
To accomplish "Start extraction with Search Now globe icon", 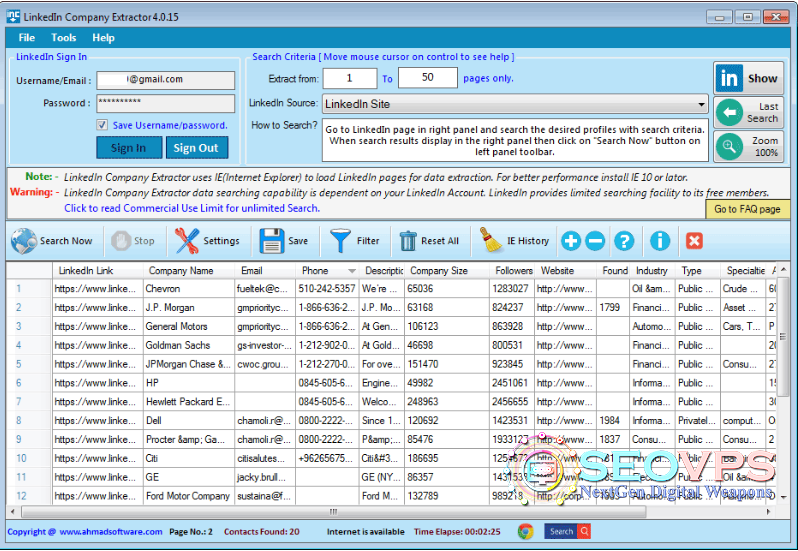I will coord(24,241).
